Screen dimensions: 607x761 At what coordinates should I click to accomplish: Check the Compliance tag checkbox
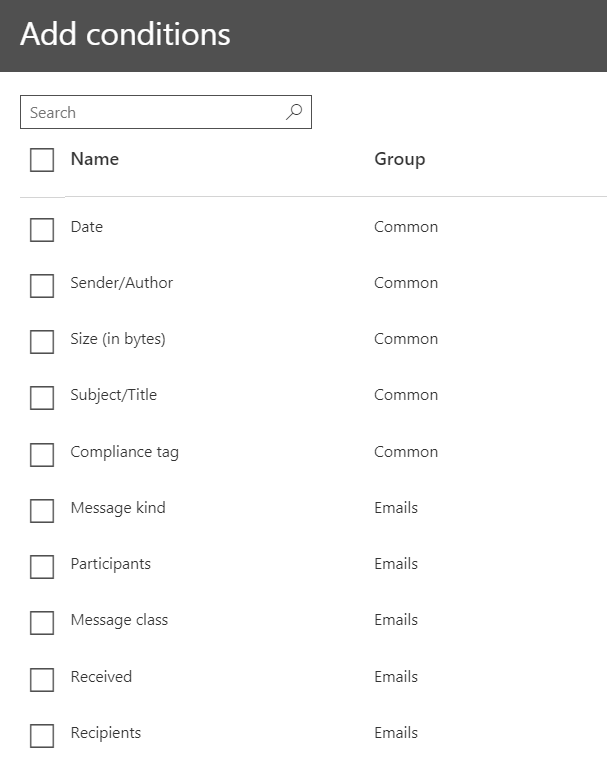click(42, 454)
